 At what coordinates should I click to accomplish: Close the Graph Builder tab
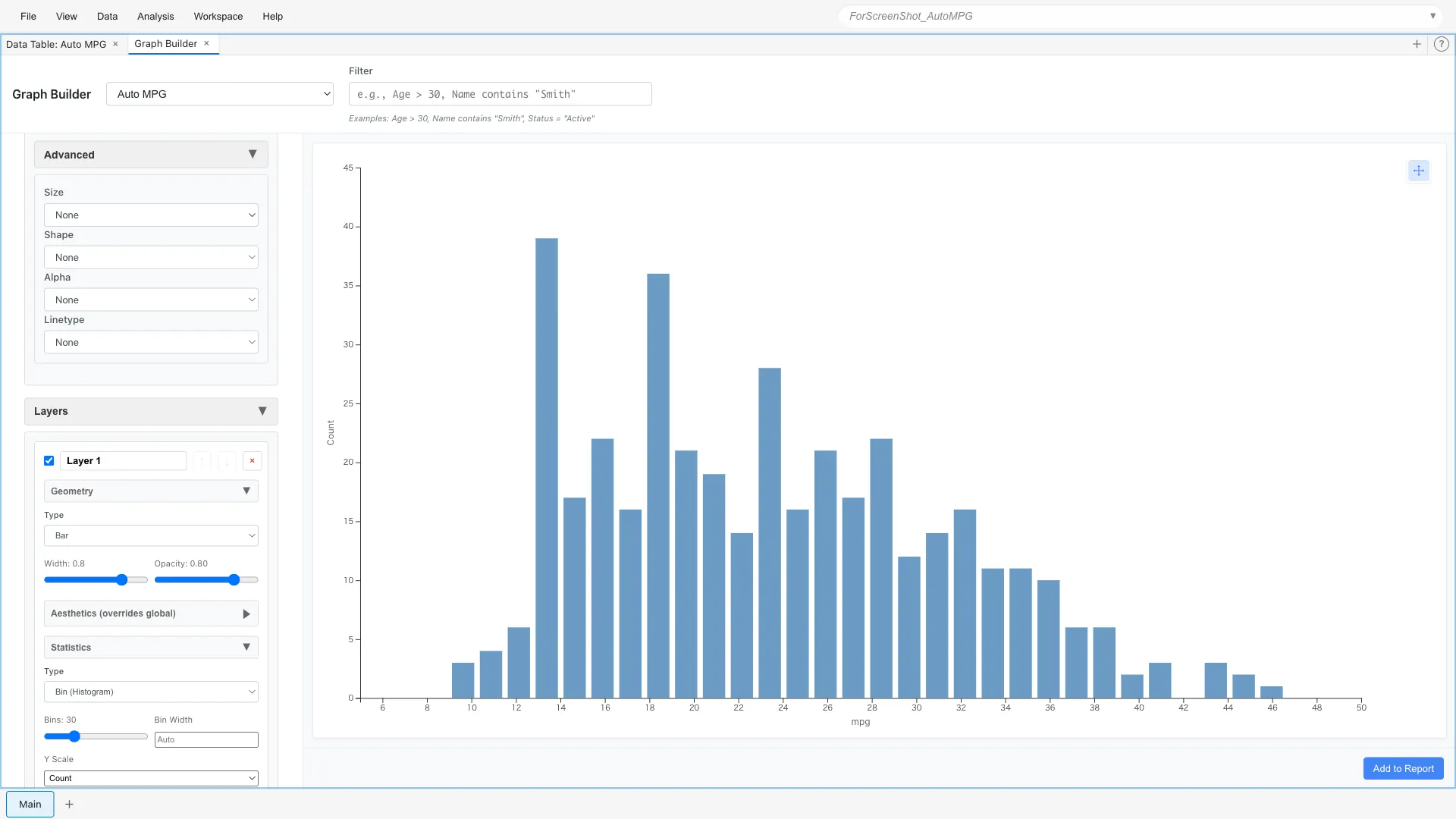click(206, 43)
